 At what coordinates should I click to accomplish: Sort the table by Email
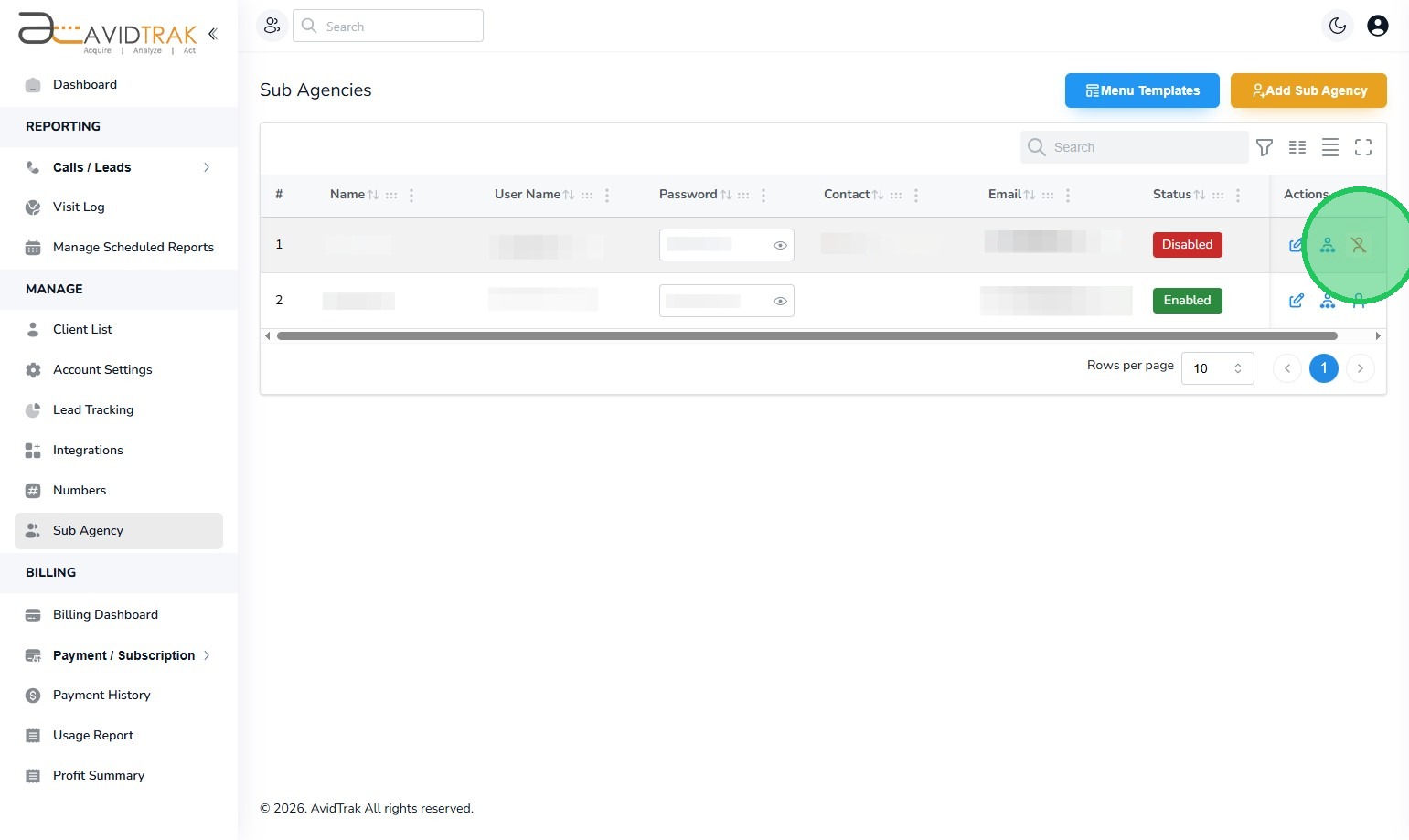click(1030, 195)
